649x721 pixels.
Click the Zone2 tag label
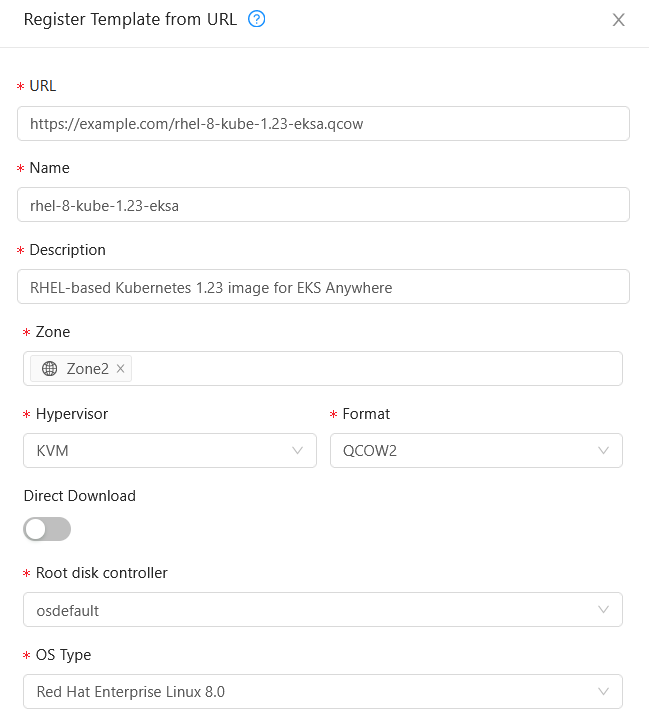87,369
